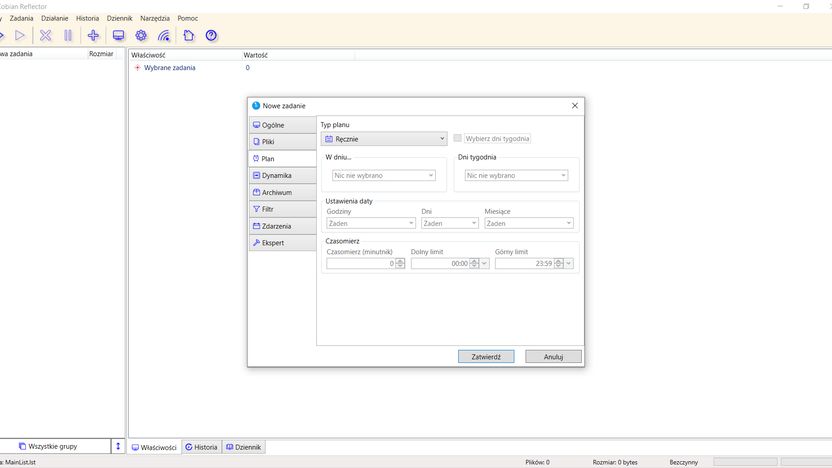Close the Nowe zadanie dialog
Viewport: 832px width, 468px height.
tap(575, 106)
